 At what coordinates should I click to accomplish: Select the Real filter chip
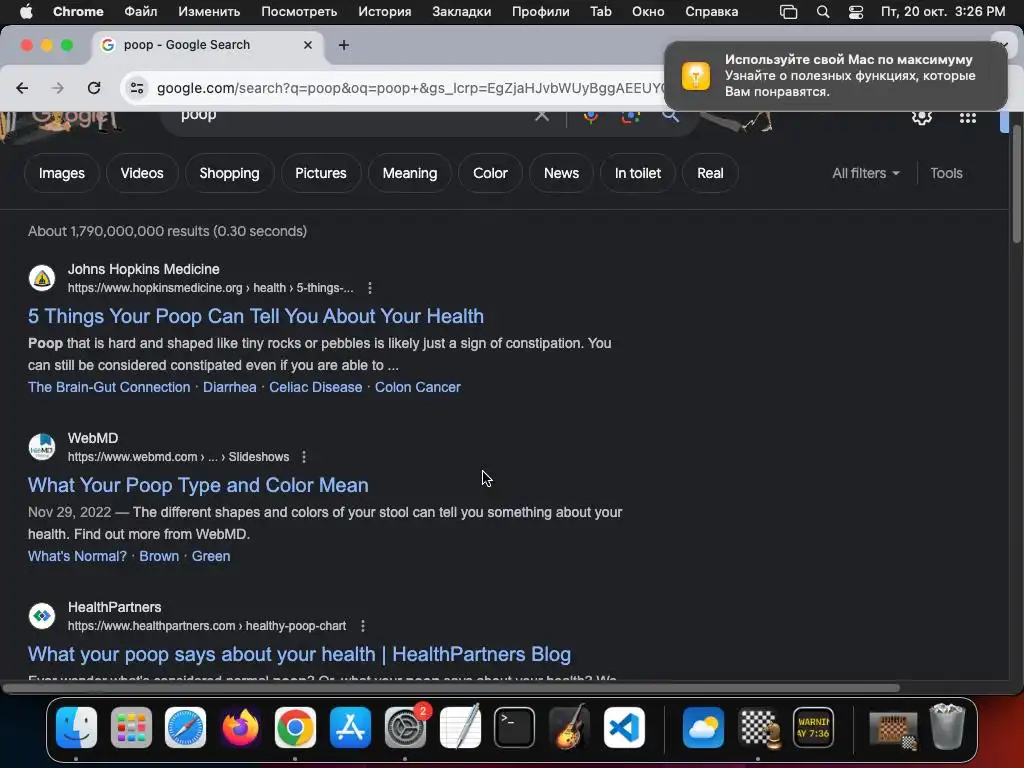tap(710, 174)
